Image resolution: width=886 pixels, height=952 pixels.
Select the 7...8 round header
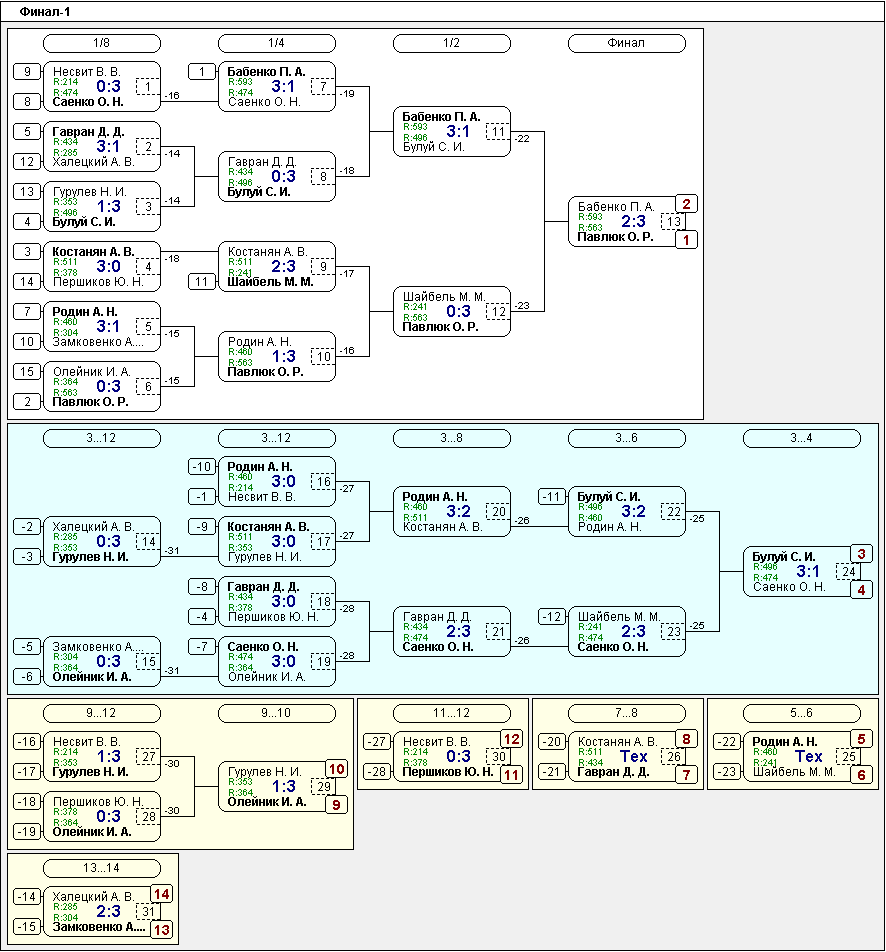tap(626, 713)
